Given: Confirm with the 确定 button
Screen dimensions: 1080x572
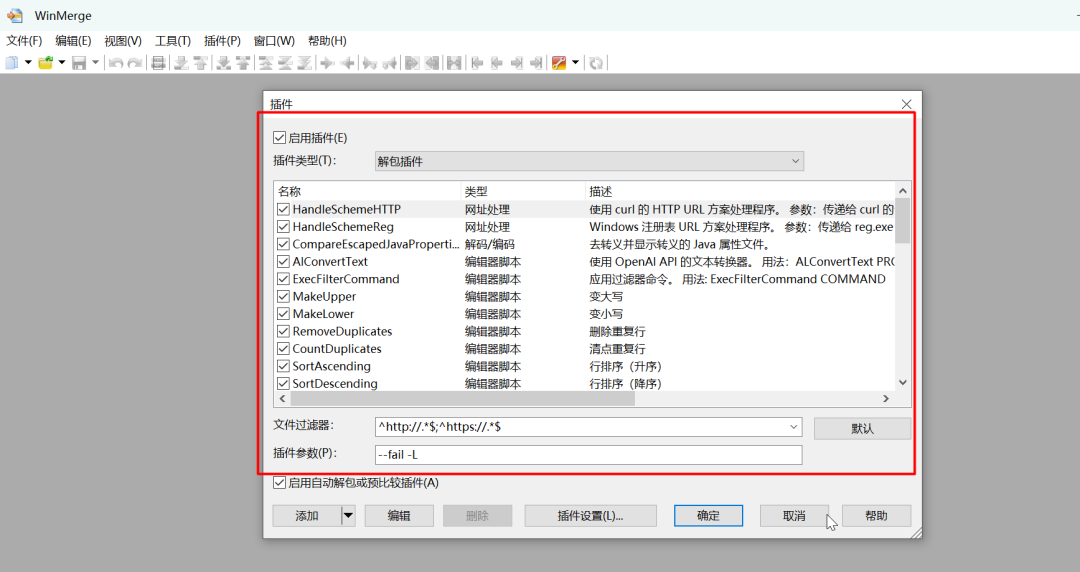Looking at the screenshot, I should tap(708, 515).
